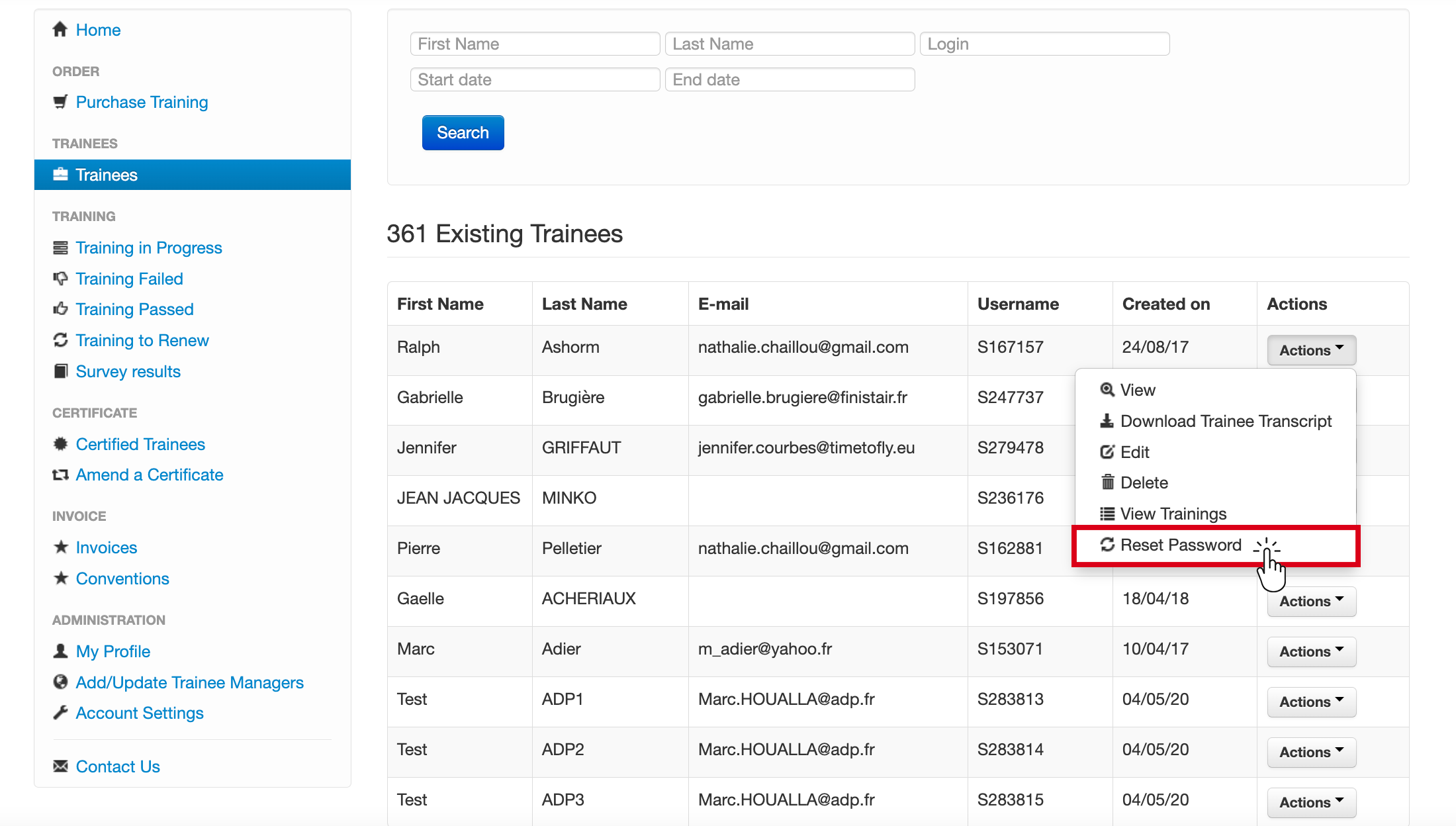Viewport: 1456px width, 826px height.
Task: Click the Trainees briefcase icon
Action: pos(60,175)
